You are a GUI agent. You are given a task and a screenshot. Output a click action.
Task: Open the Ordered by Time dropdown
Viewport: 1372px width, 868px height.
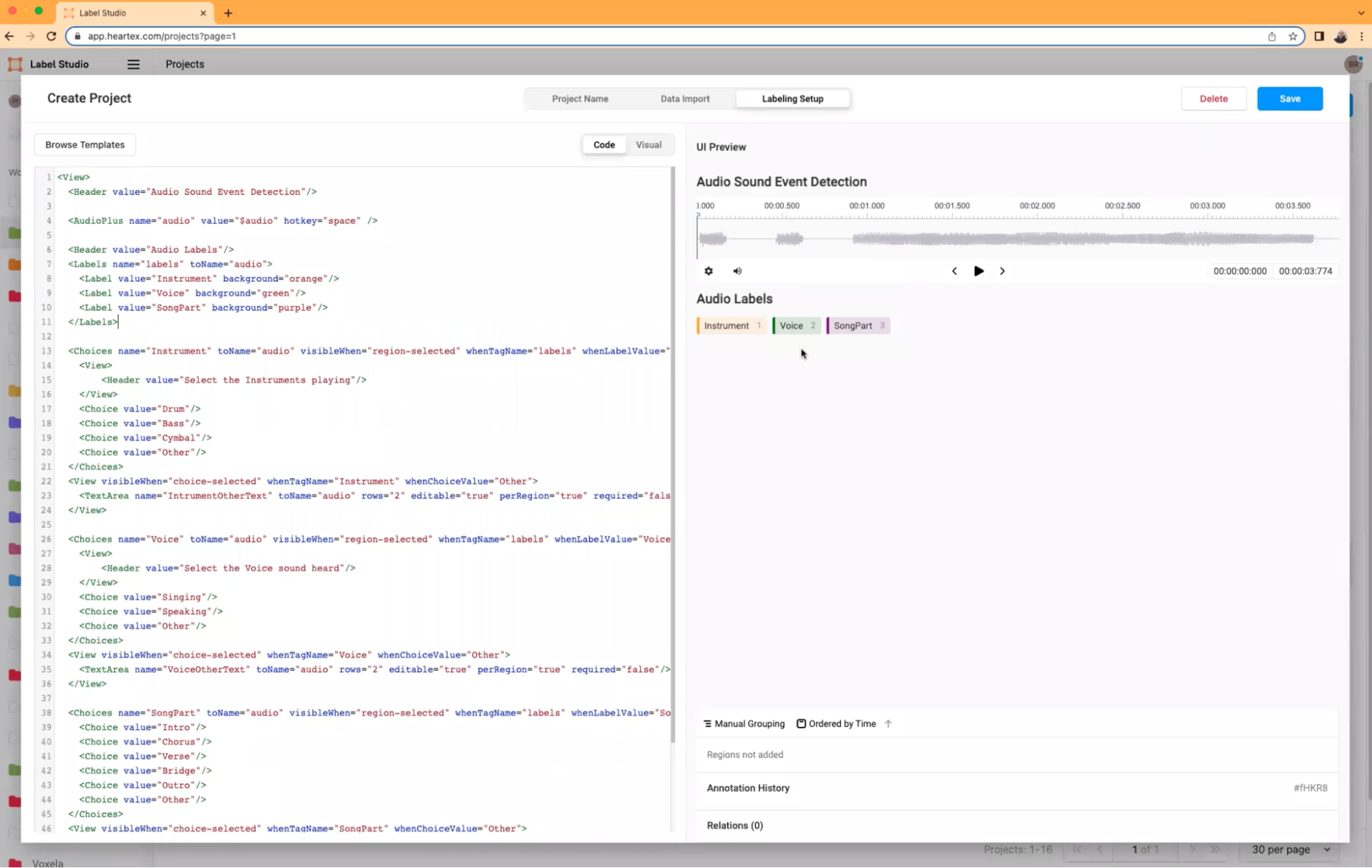[x=836, y=723]
